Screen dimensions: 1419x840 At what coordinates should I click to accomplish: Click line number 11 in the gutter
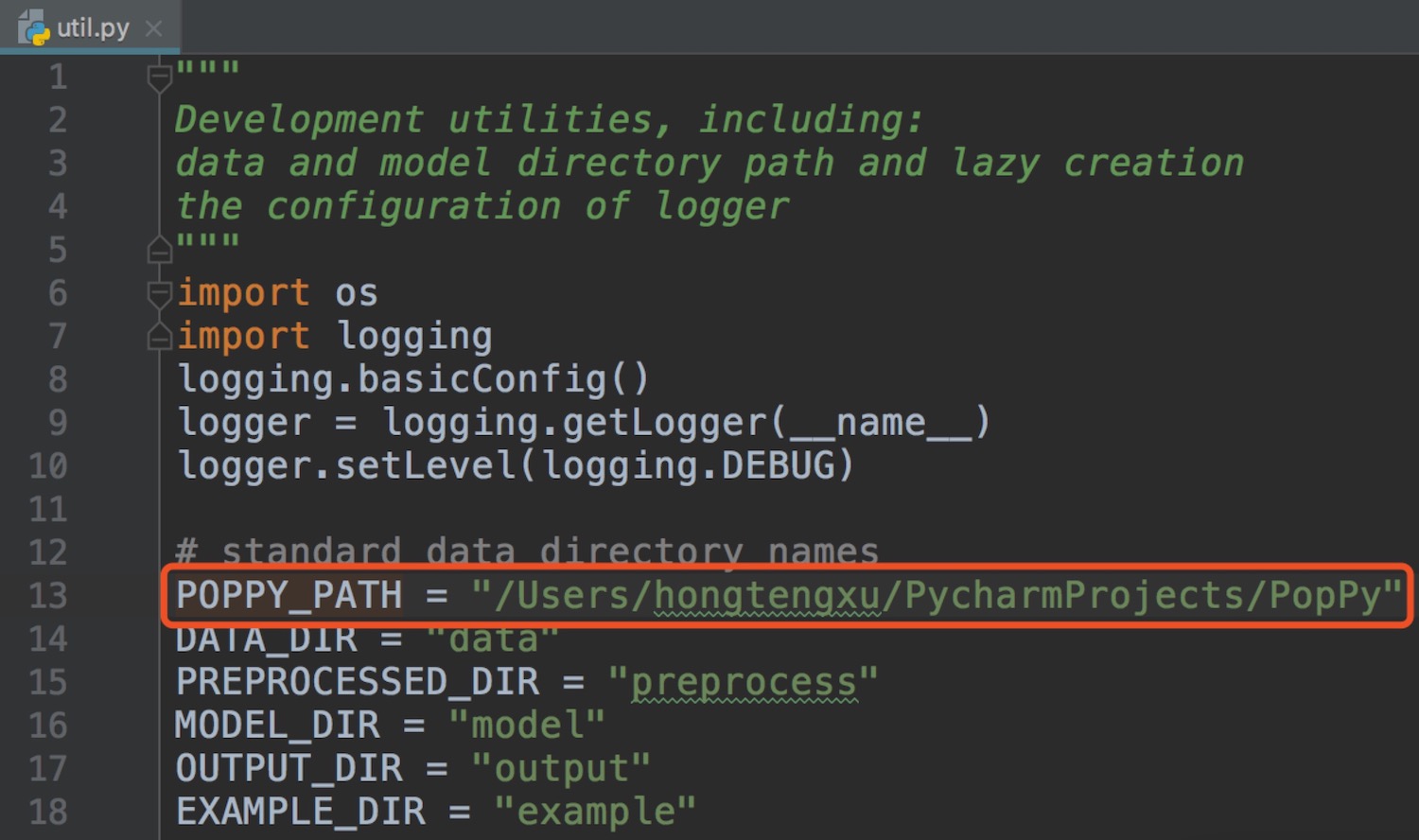pos(48,509)
